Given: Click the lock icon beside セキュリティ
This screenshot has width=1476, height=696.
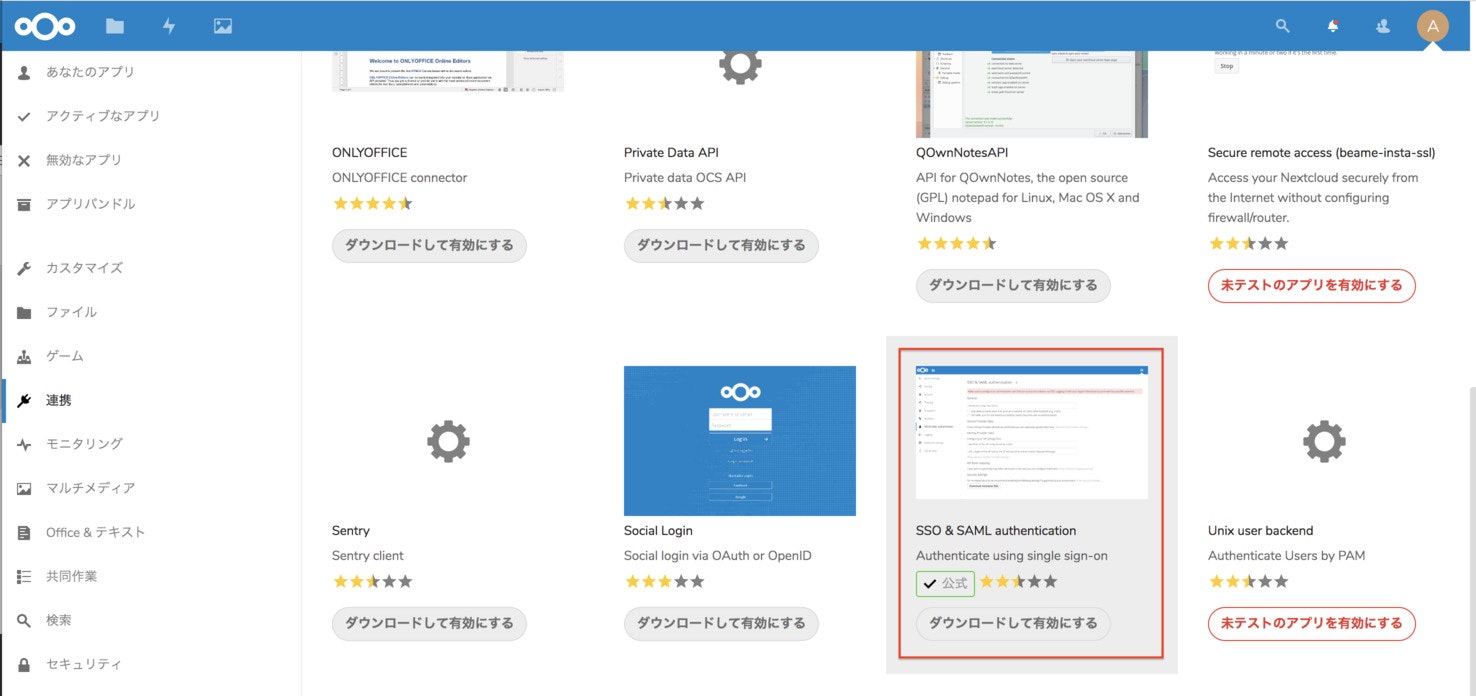Looking at the screenshot, I should click(24, 664).
